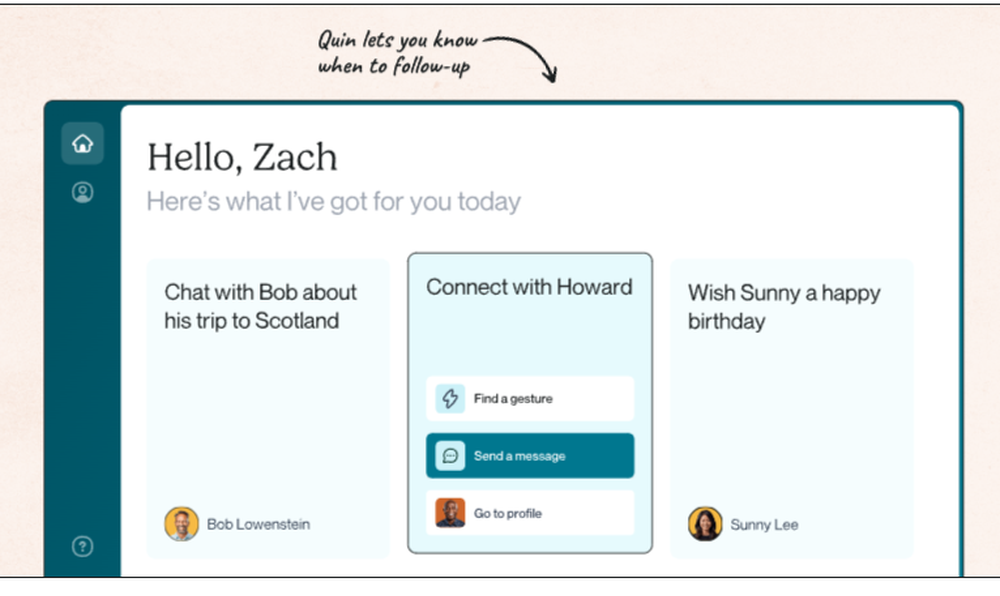Open the contacts profile icon in sidebar
1000x596 pixels.
pyautogui.click(x=82, y=192)
